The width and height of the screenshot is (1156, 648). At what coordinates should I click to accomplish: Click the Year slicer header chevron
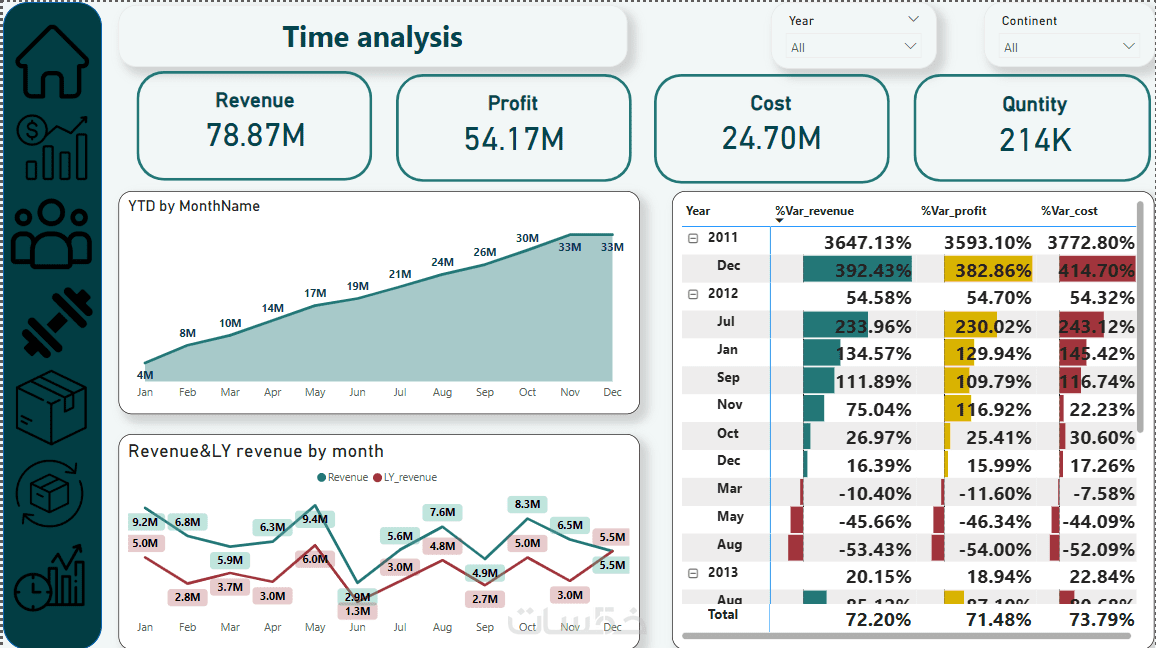[913, 19]
